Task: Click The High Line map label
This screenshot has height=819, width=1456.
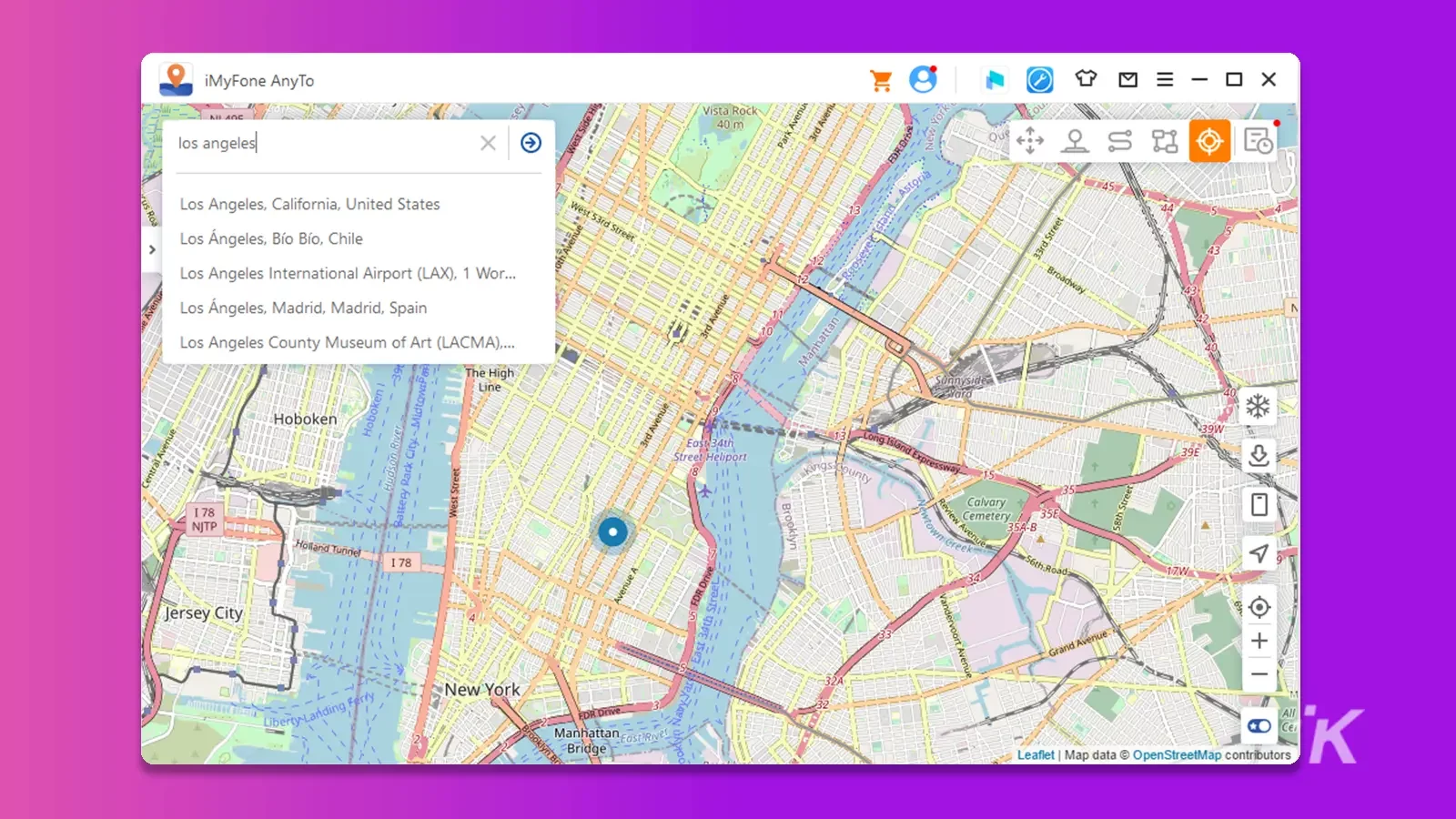Action: coord(490,379)
